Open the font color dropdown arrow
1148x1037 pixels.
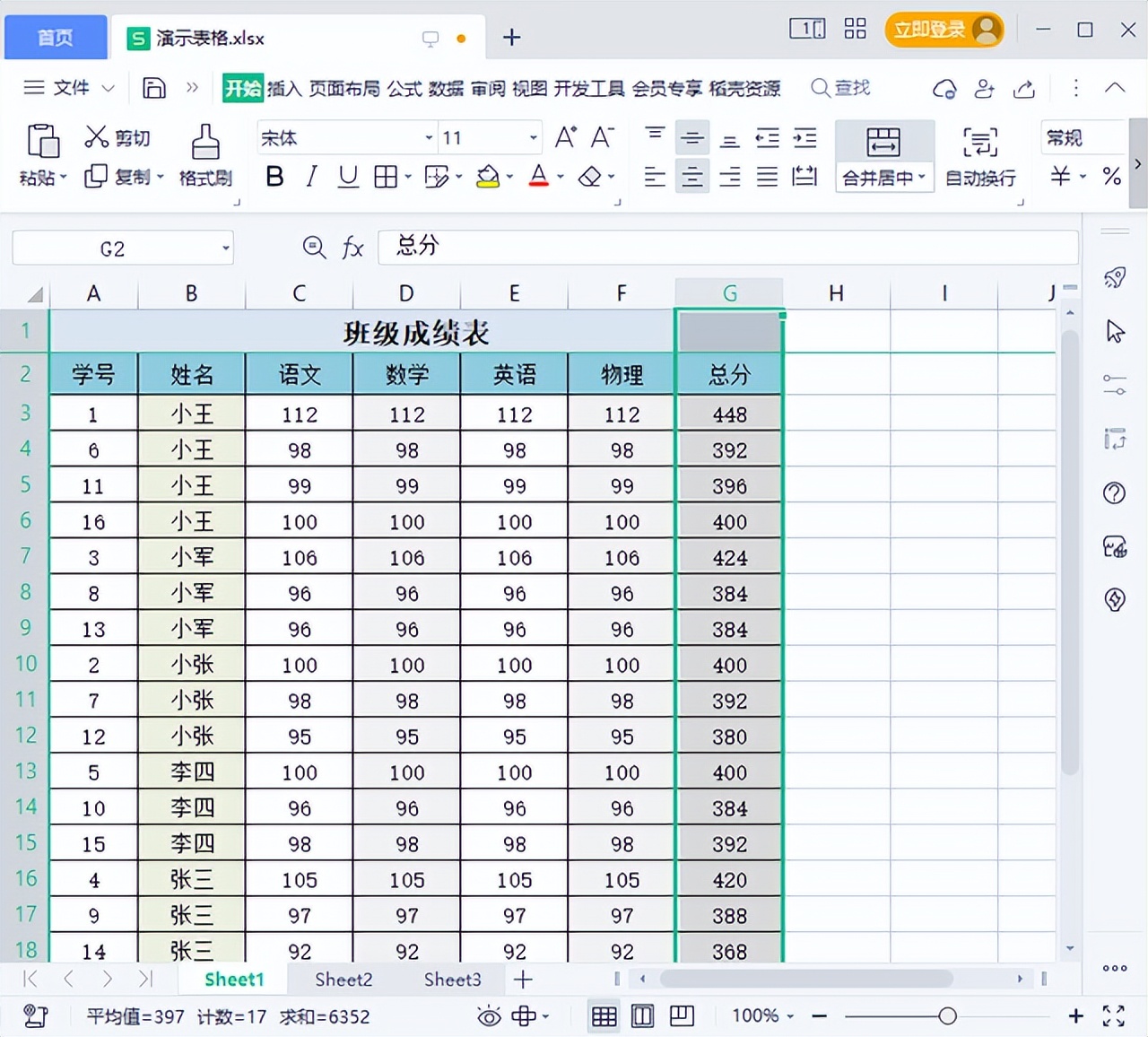tap(558, 177)
